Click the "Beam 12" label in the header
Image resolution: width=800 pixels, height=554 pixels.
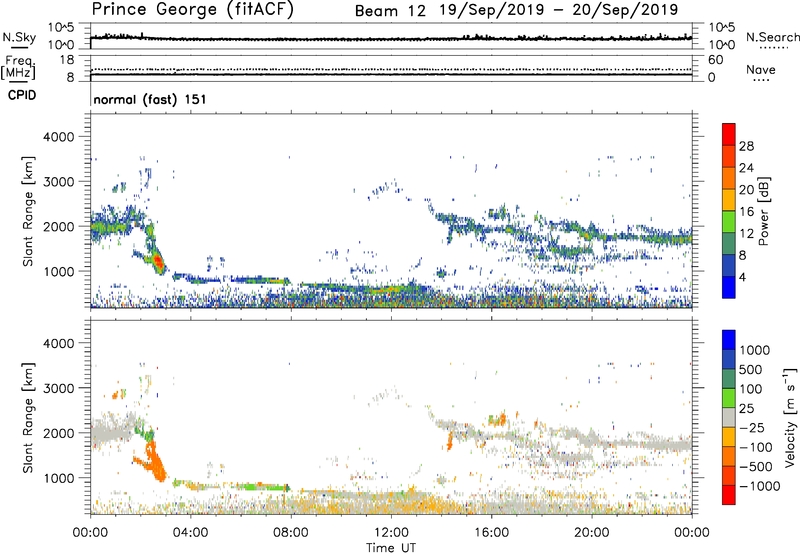(390, 11)
